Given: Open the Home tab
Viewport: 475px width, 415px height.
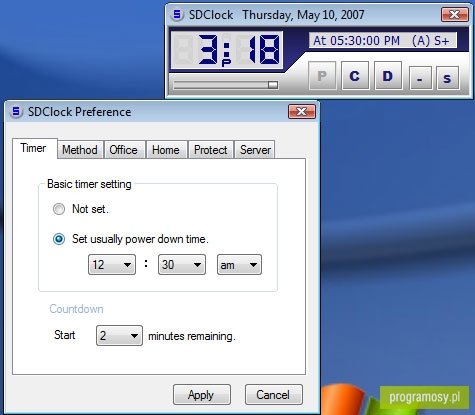Looking at the screenshot, I should (166, 150).
